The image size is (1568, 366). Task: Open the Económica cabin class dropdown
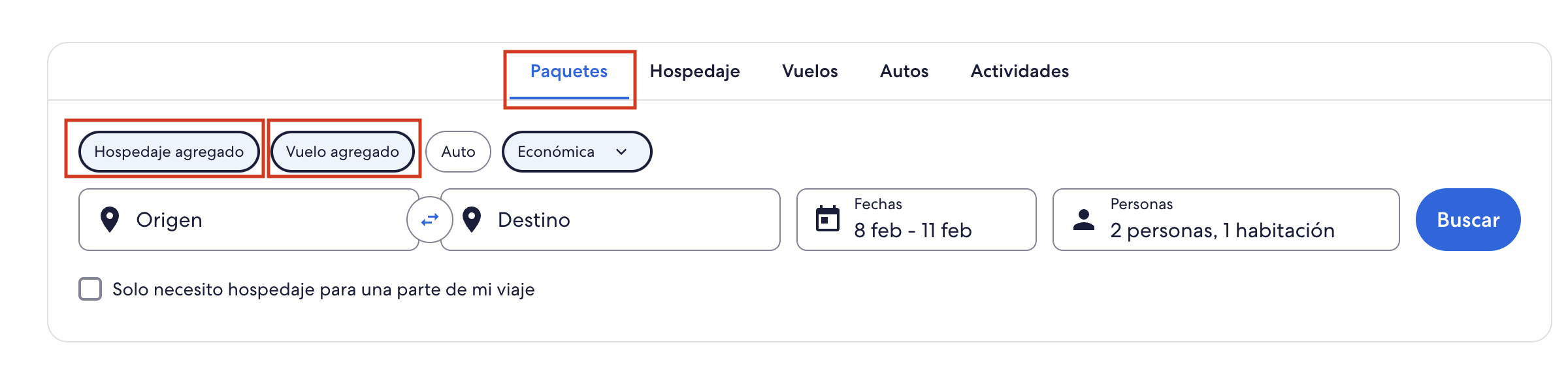pos(576,152)
